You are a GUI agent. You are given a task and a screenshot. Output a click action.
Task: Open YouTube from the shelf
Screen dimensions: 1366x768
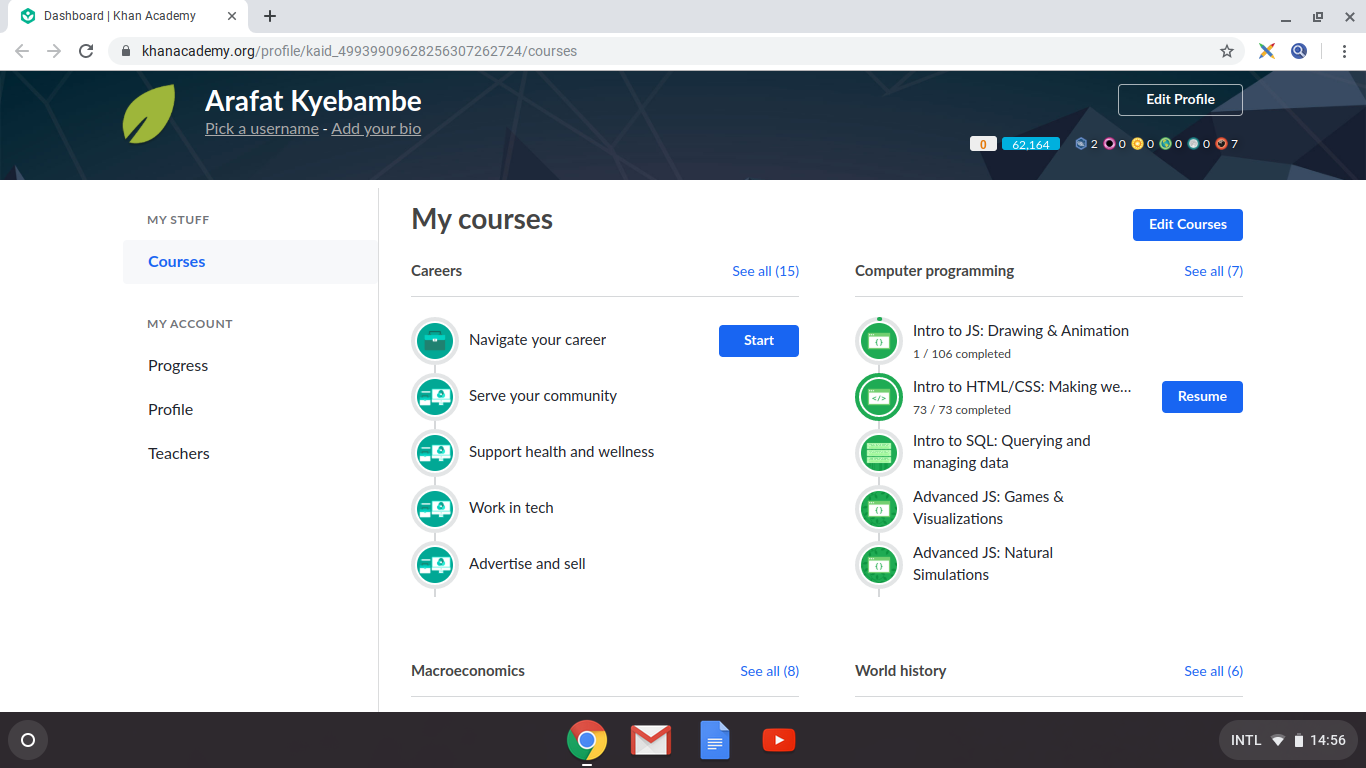(779, 740)
